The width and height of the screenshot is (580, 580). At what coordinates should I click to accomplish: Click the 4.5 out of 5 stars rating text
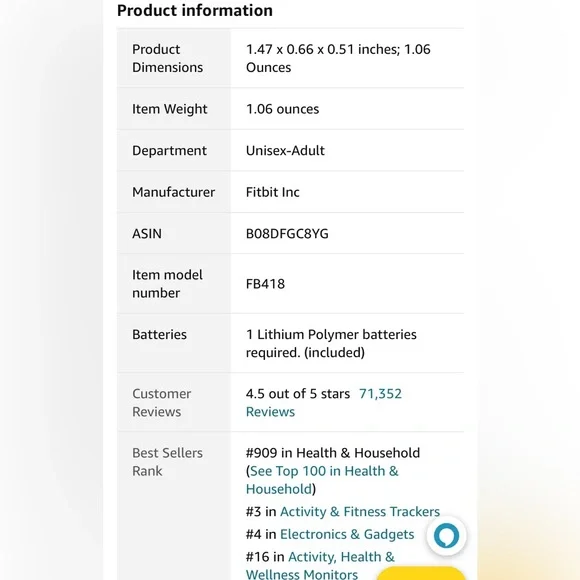click(298, 394)
